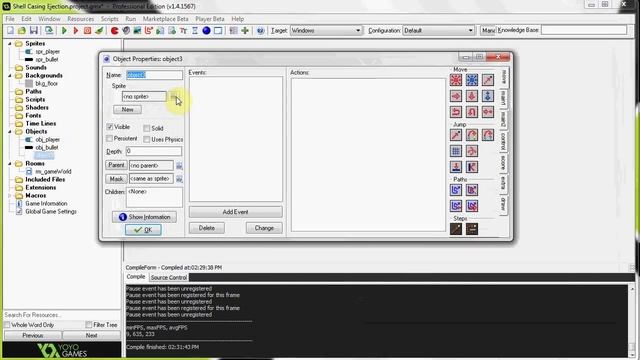Click the Change event button
The width and height of the screenshot is (640, 360).
point(264,228)
